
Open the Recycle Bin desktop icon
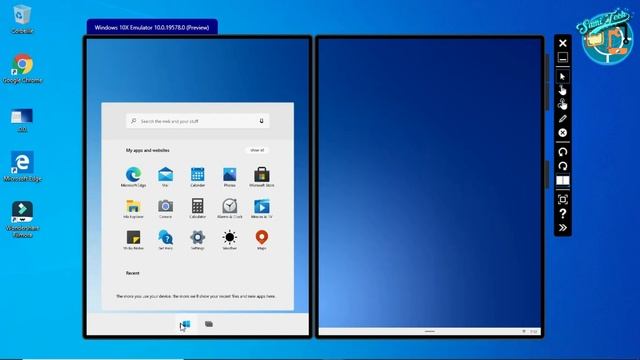(22, 19)
